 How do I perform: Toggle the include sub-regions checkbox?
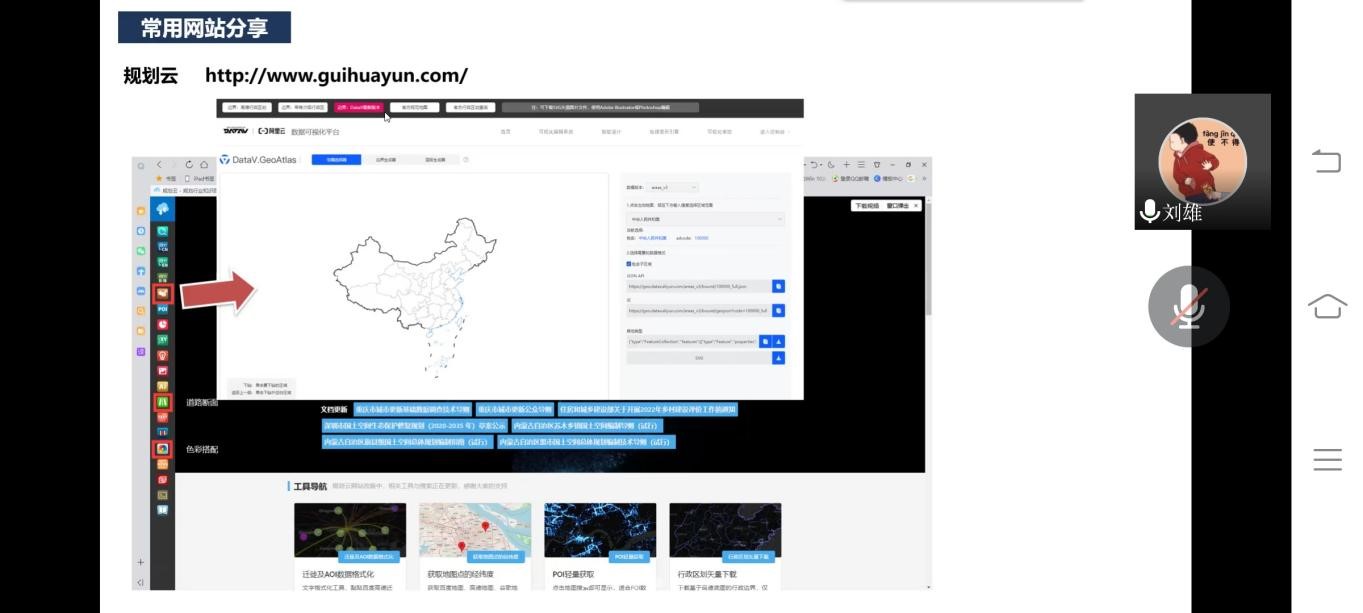pyautogui.click(x=629, y=264)
